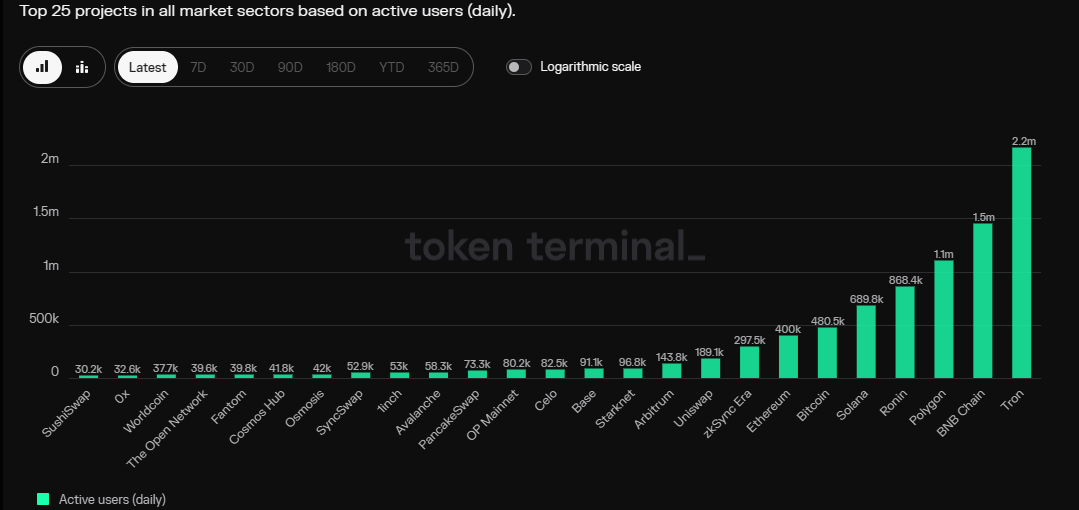
Task: Select the Polygon bar
Action: coord(944,319)
